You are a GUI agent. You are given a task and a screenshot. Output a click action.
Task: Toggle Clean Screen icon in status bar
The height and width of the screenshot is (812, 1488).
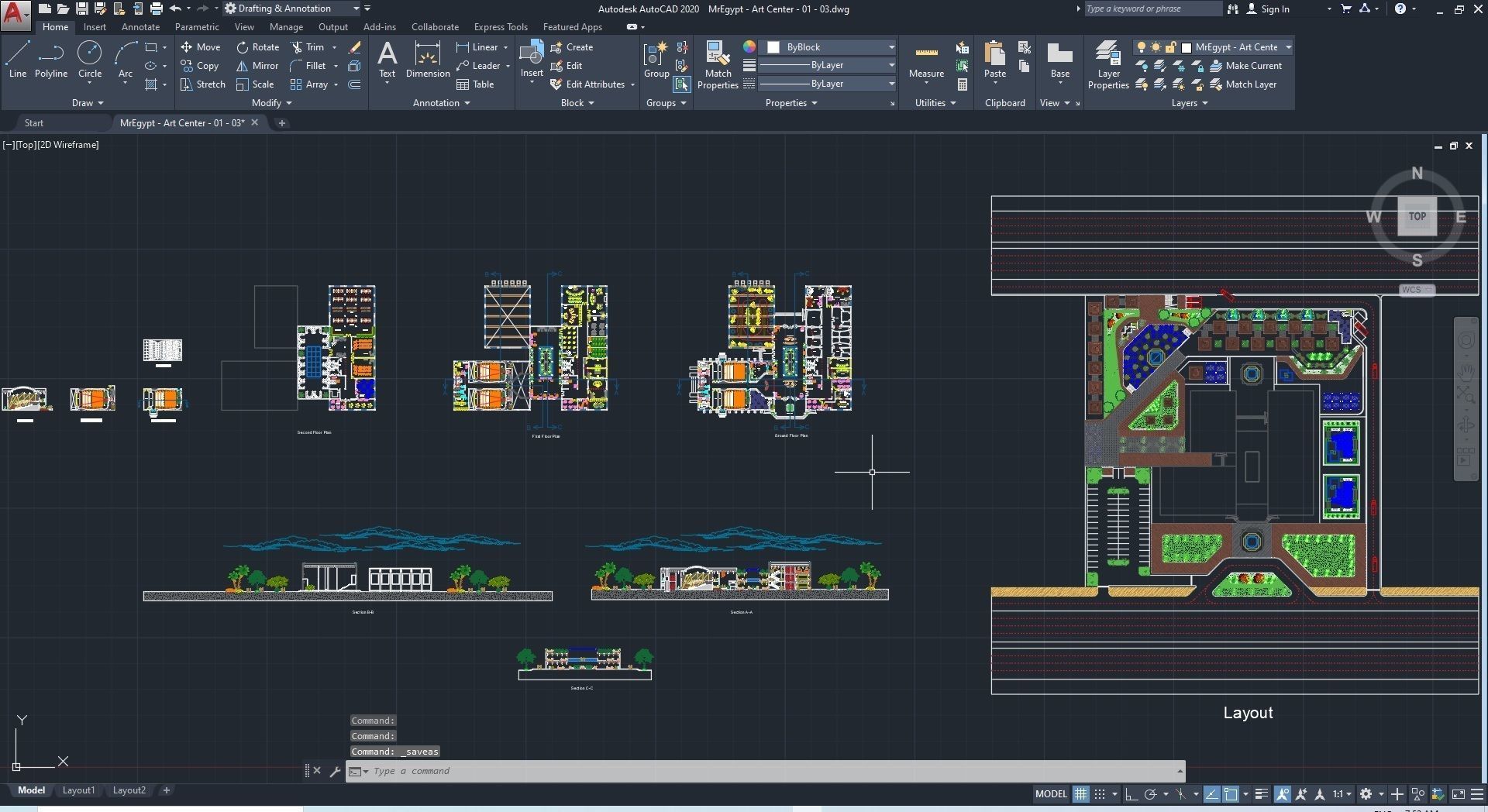[x=1458, y=794]
